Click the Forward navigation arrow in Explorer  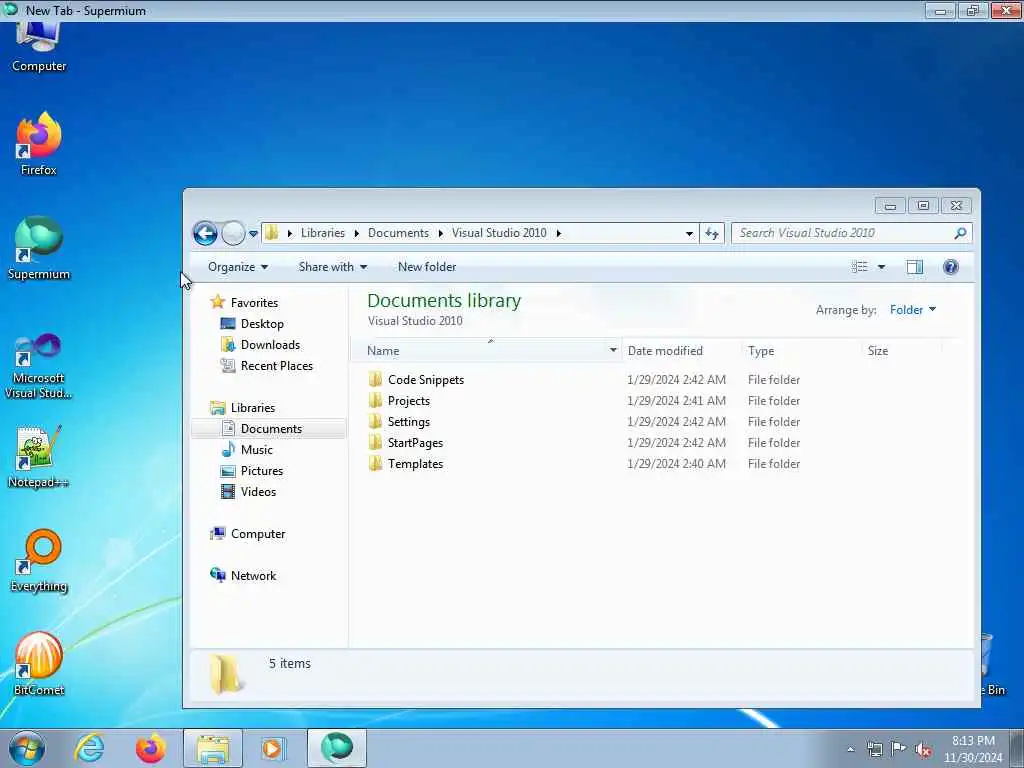click(233, 233)
